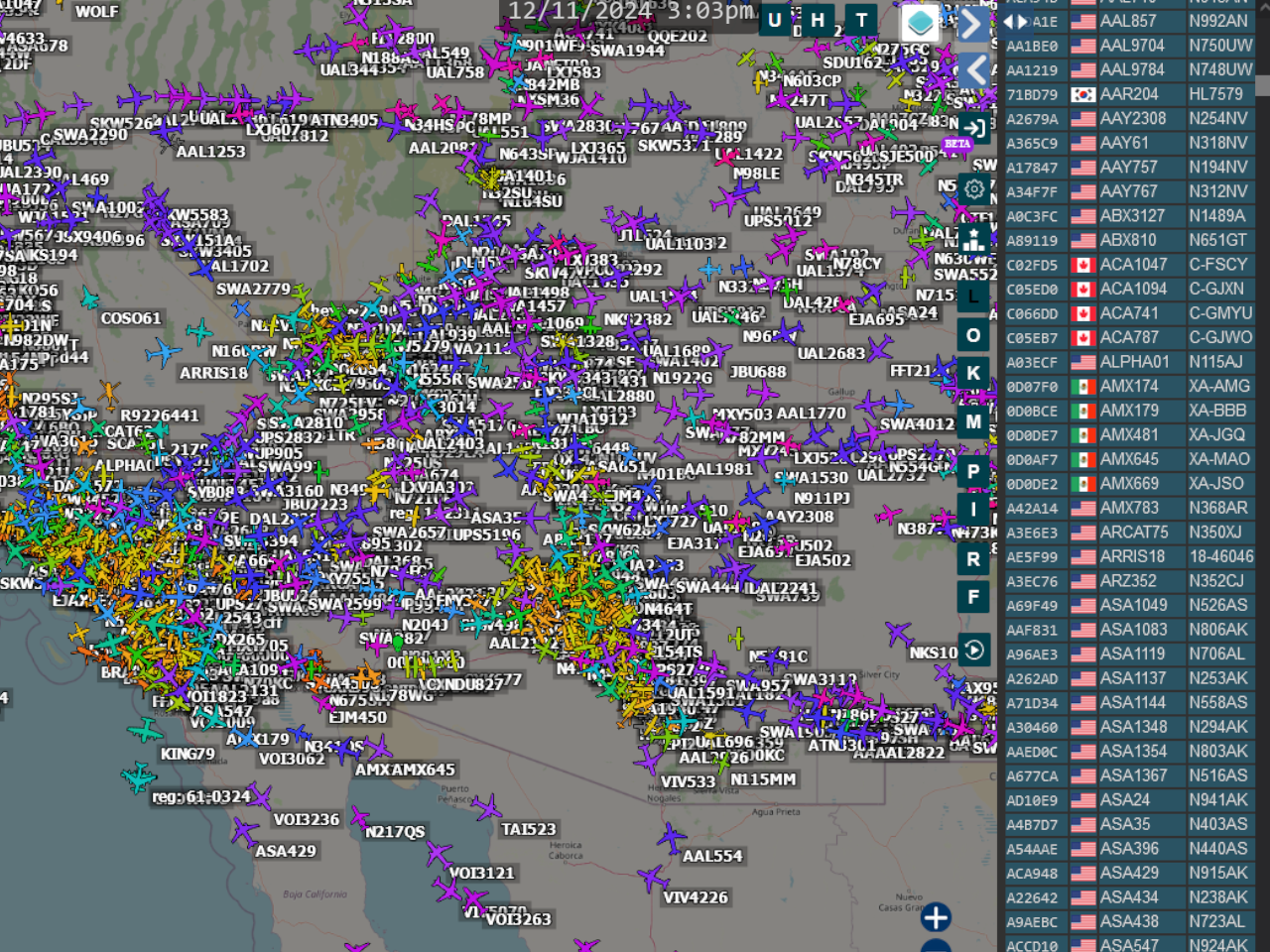The image size is (1270, 952).
Task: Click the N217QS label on the map
Action: tap(395, 832)
